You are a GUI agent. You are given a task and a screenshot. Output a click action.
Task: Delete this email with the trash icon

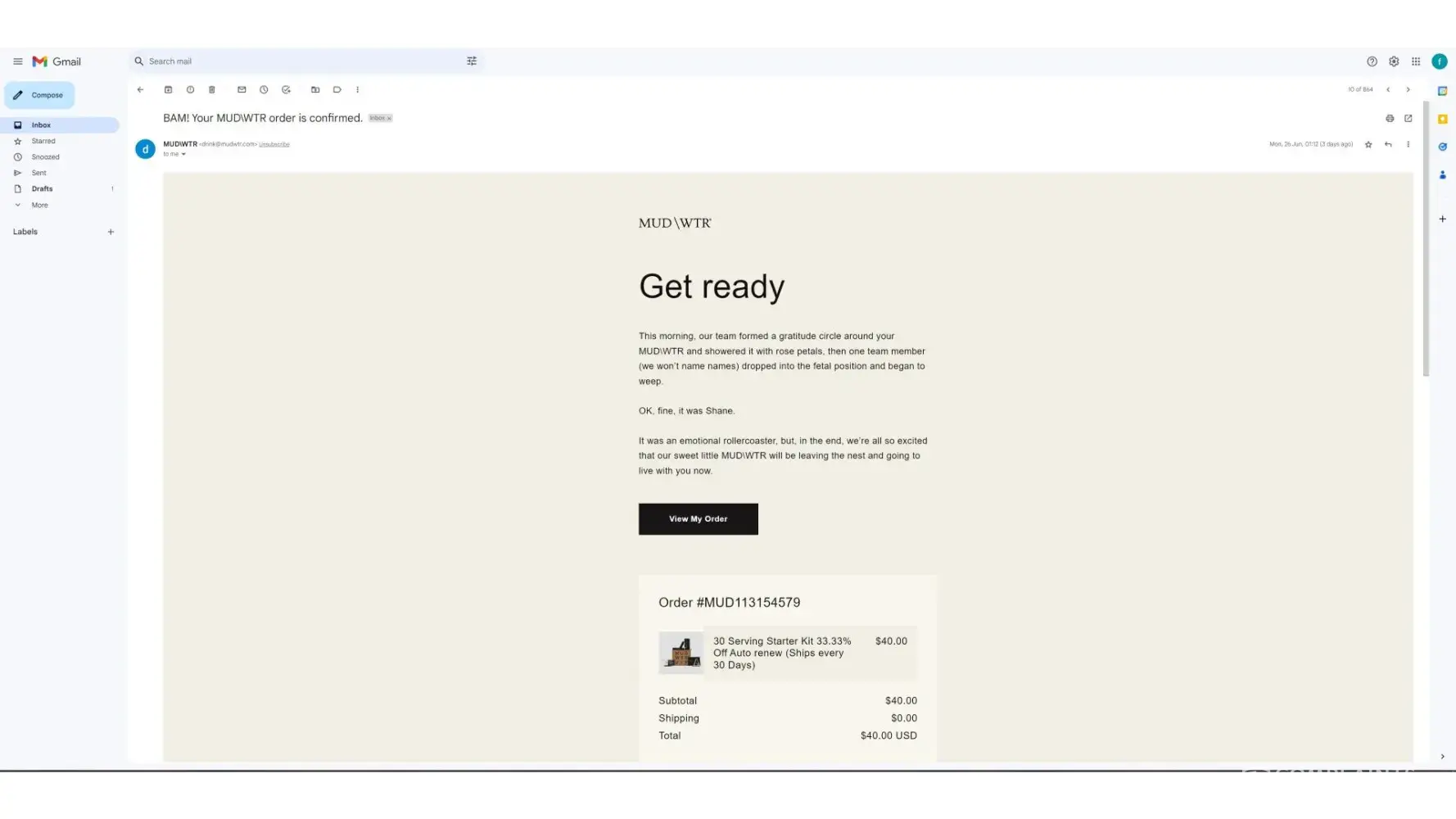tap(211, 90)
